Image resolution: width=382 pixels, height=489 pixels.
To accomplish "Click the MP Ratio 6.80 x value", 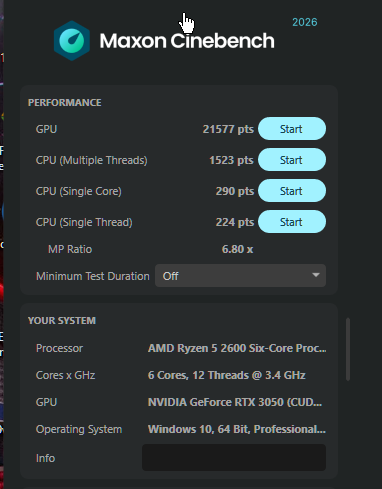I will tap(237, 249).
